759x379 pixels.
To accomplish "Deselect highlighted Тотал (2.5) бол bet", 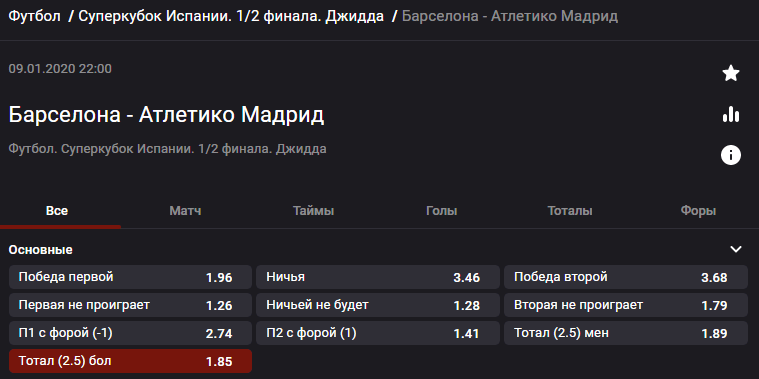I will pos(131,361).
